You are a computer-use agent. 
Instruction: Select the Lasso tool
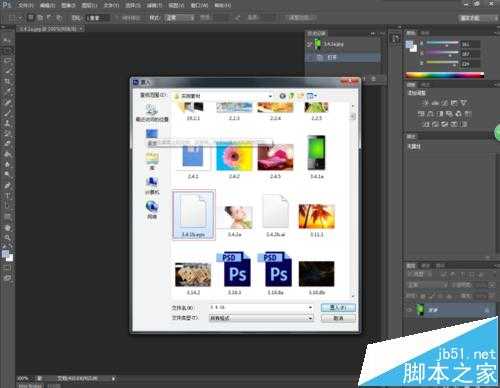tap(7, 61)
